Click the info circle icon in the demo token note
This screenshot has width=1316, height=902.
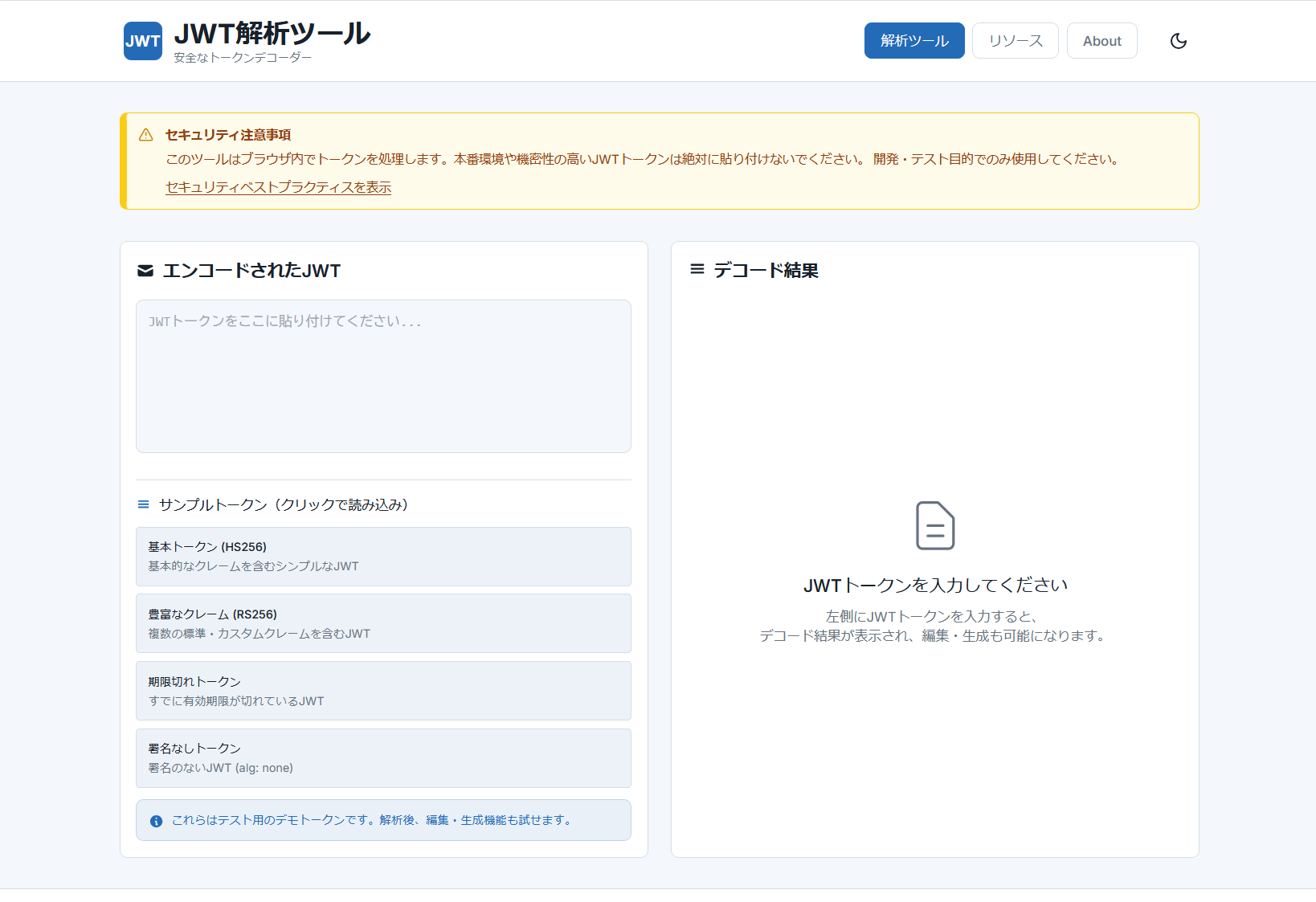(157, 821)
